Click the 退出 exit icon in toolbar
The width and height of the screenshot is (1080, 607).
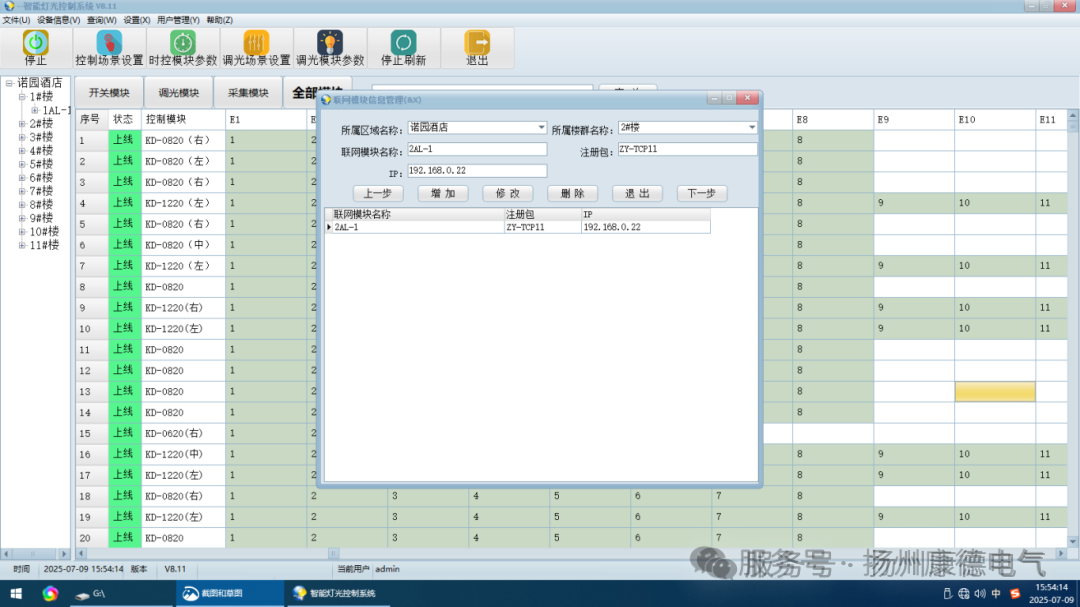(x=477, y=42)
